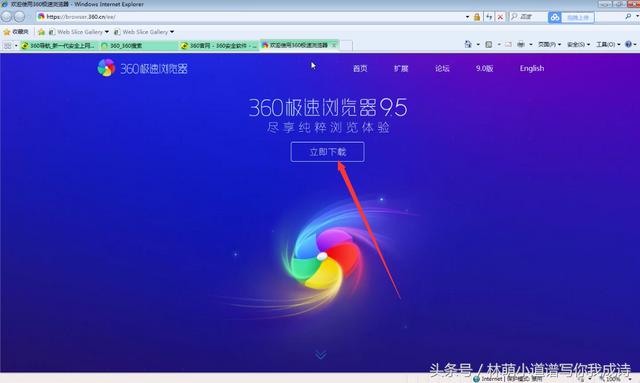This screenshot has width=640, height=383.
Task: Click the browser Back arrow button
Action: [x=7, y=17]
